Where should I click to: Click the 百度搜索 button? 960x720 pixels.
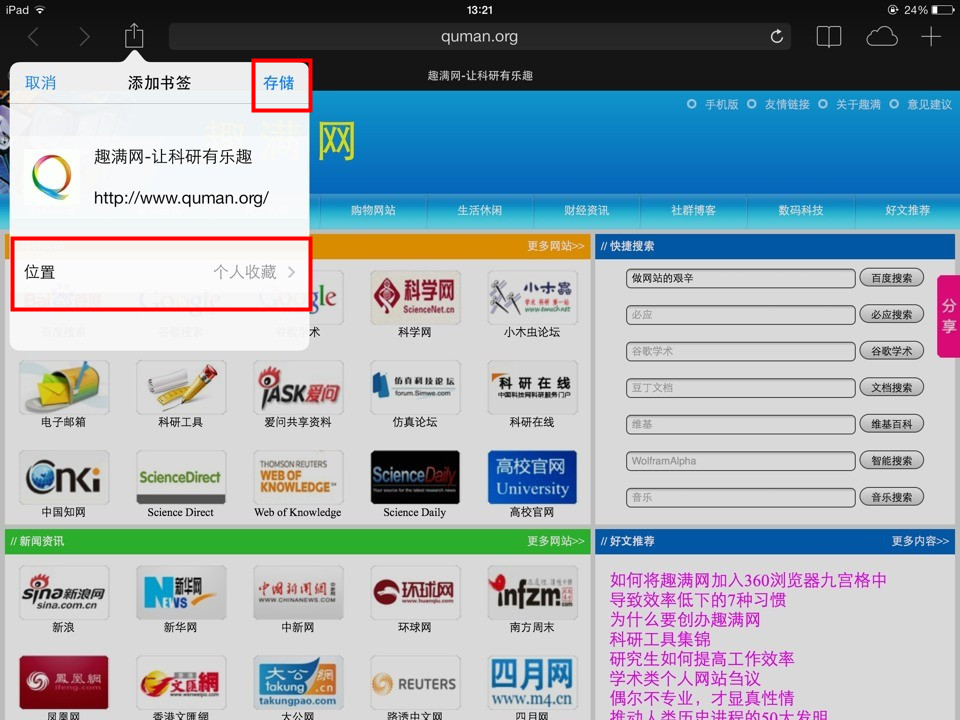pyautogui.click(x=891, y=278)
